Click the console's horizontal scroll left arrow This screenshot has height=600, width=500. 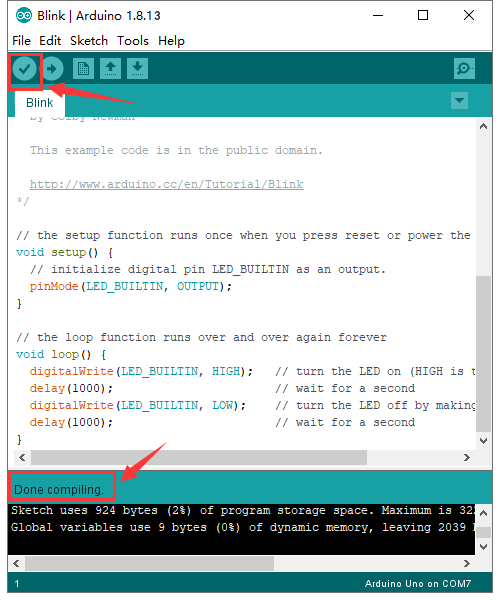[16, 564]
